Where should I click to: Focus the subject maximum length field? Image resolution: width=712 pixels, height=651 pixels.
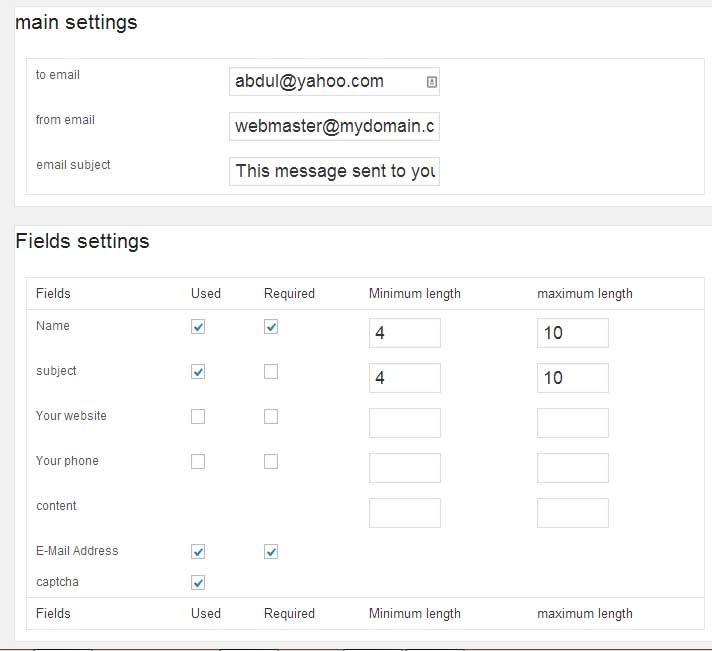click(x=573, y=378)
